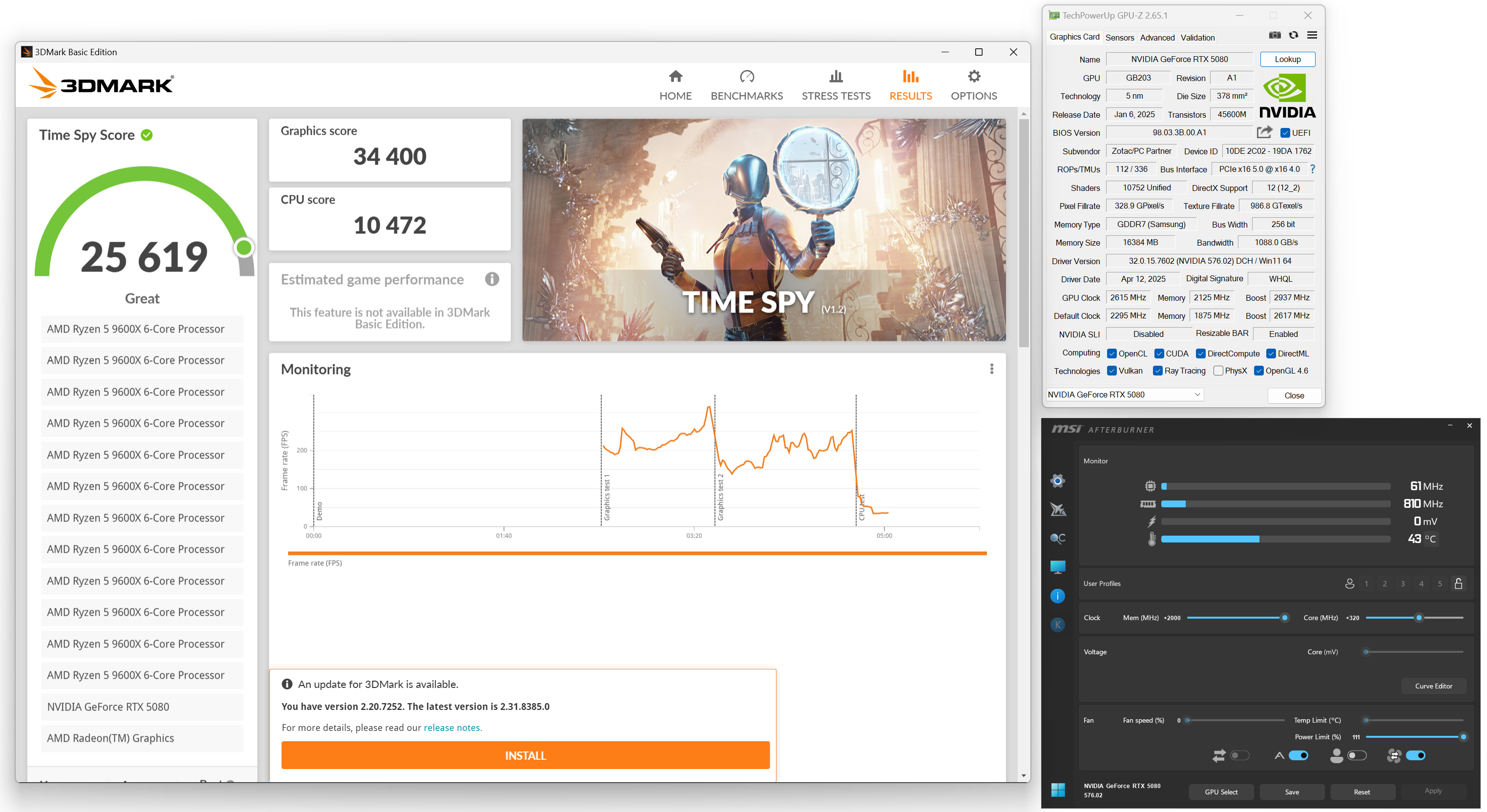Click the Bus Interface question mark
The image size is (1487, 812).
1312,168
